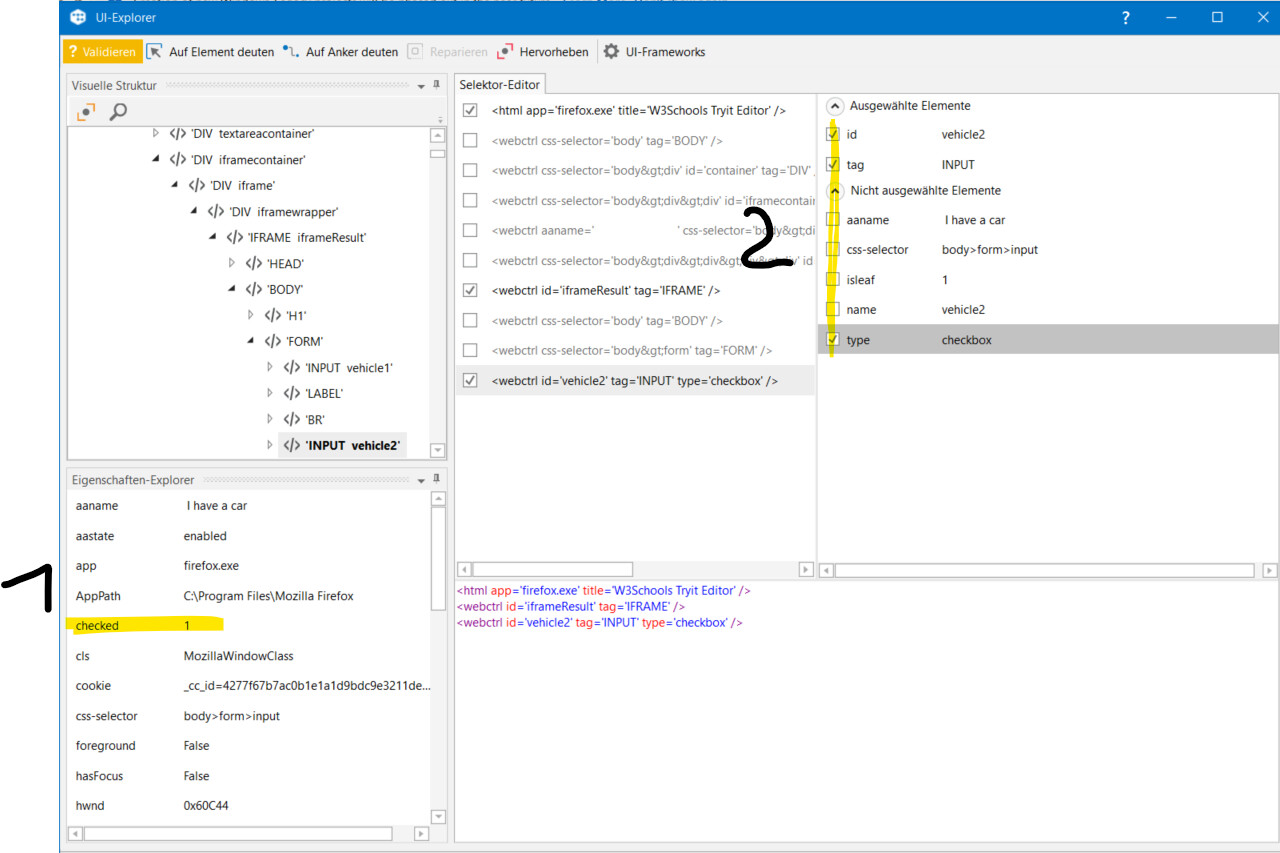Select the 'app firefox.exe' property row

coord(248,566)
